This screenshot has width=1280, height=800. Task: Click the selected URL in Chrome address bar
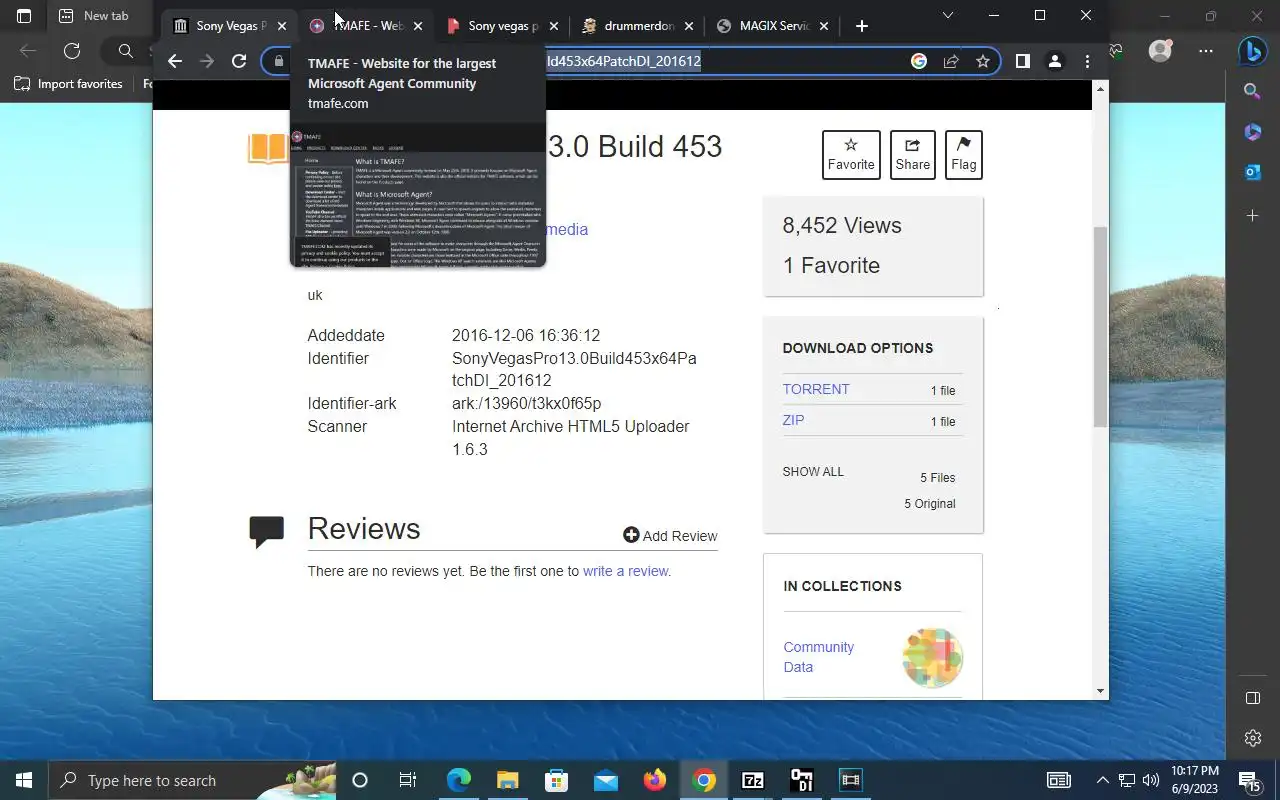623,61
